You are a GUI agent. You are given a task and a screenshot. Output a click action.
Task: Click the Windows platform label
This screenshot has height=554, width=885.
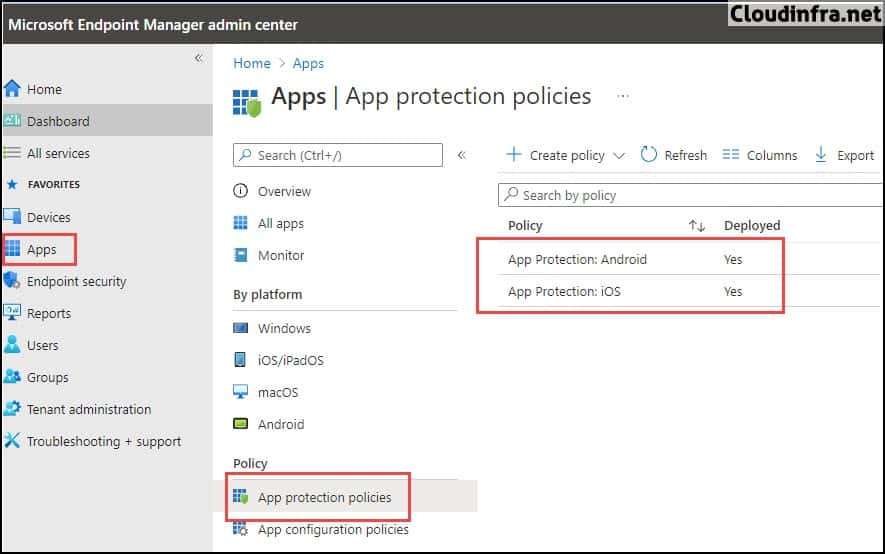pos(284,328)
